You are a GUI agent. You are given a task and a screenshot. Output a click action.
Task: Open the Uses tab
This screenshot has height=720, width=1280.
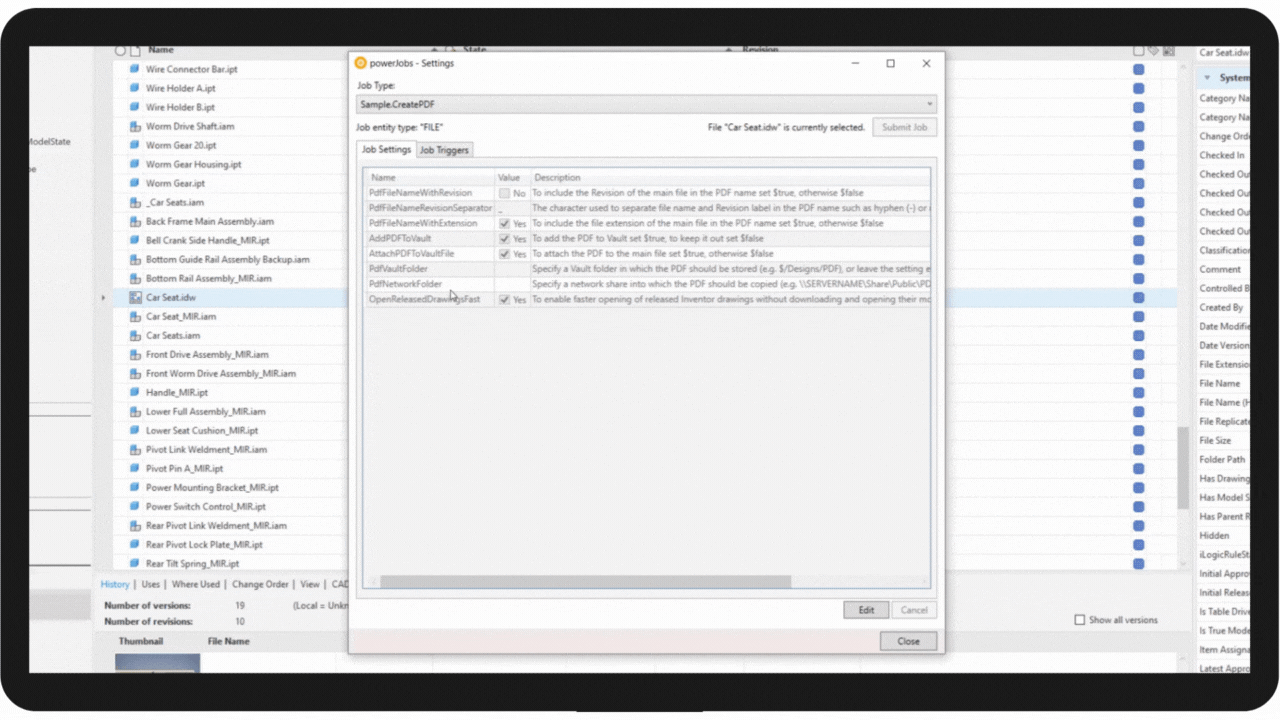[150, 584]
